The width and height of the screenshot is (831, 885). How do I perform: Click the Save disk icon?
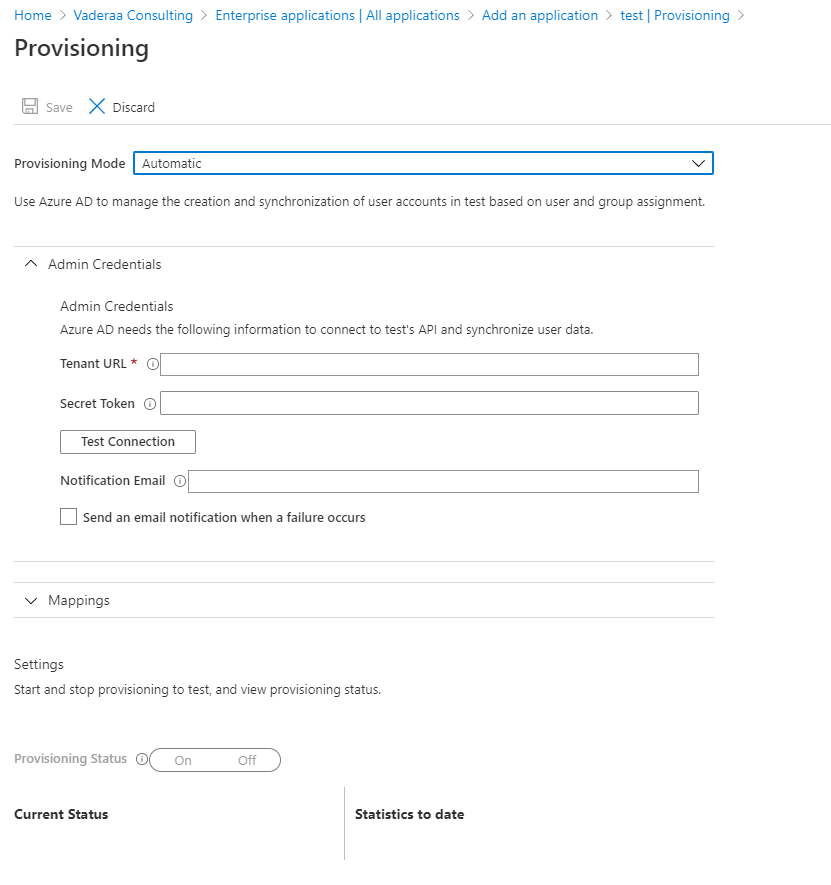click(30, 107)
